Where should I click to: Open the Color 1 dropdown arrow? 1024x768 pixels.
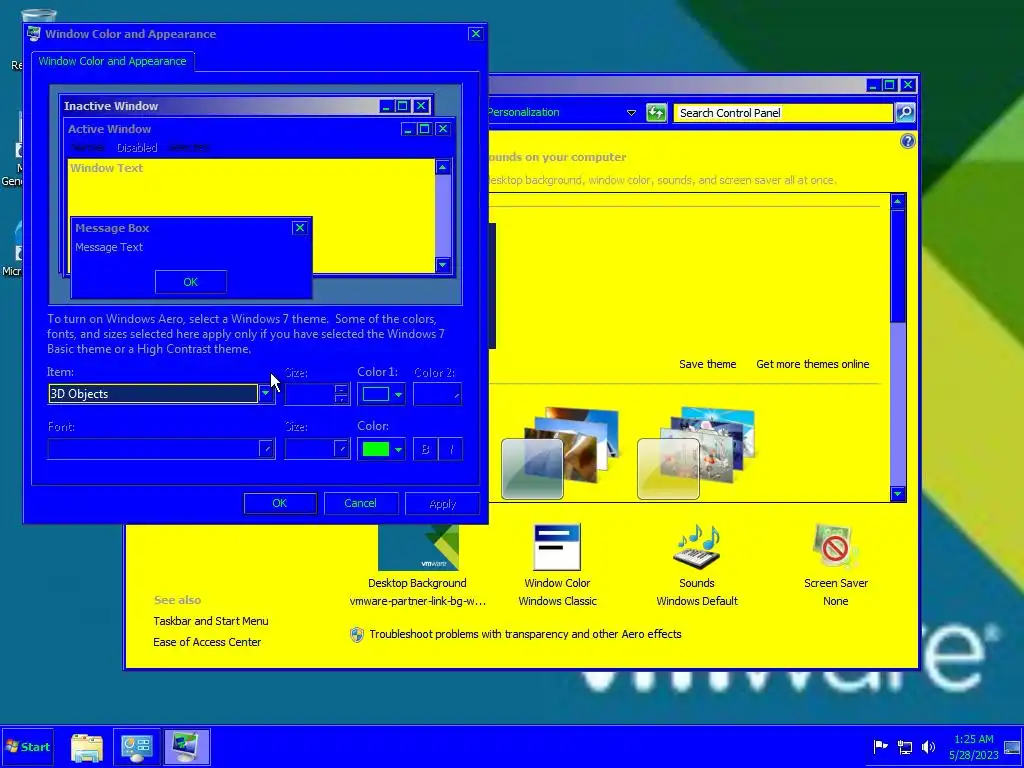click(398, 394)
